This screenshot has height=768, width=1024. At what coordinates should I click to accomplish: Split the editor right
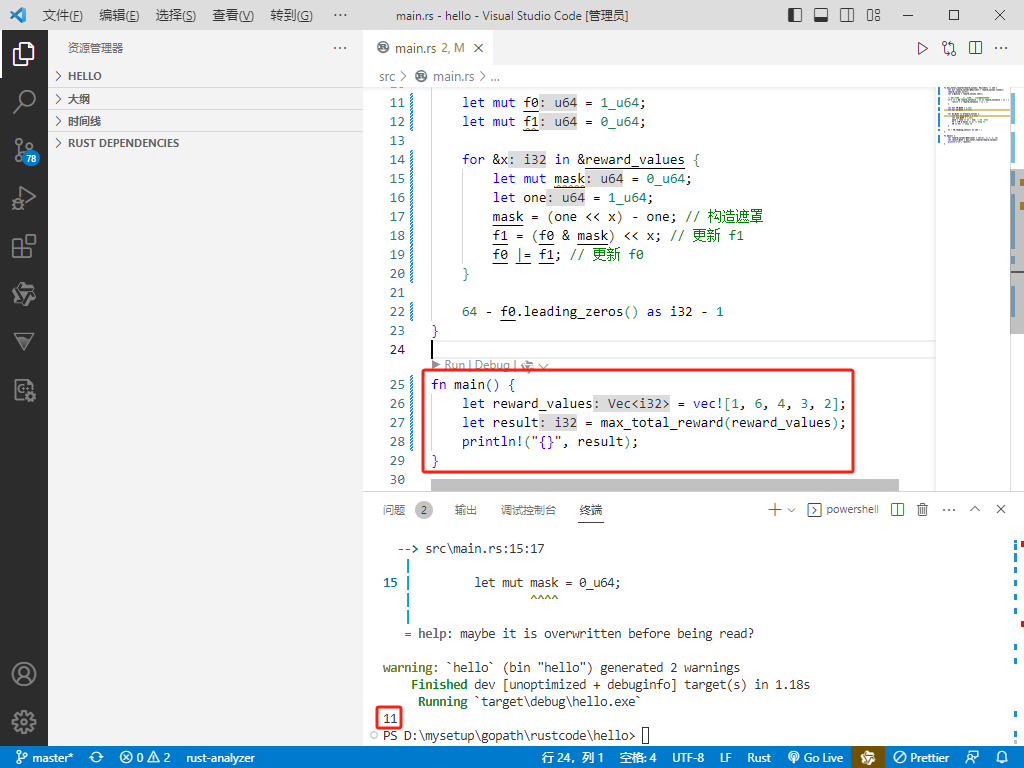(976, 48)
